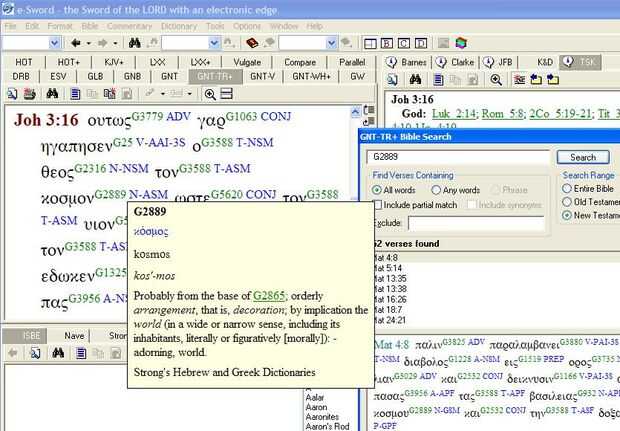Image resolution: width=620 pixels, height=431 pixels.
Task: Open the Clarke commentary tab
Action: click(x=456, y=62)
